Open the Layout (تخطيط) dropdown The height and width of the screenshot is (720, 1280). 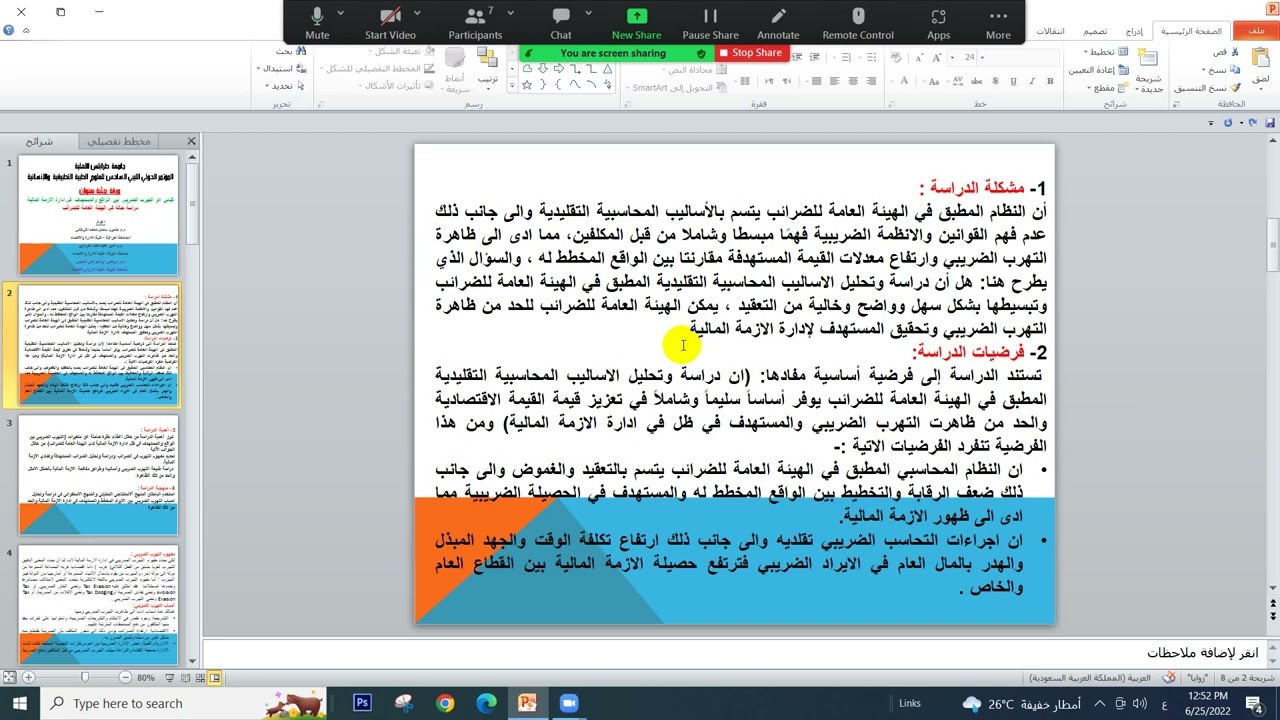(x=1086, y=52)
